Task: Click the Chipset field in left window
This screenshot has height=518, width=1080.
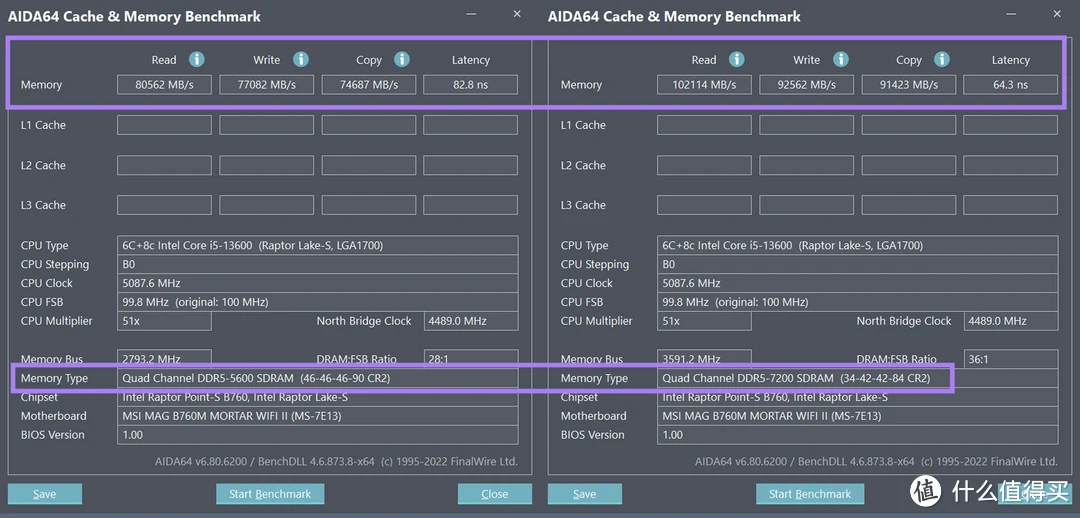Action: pos(318,397)
